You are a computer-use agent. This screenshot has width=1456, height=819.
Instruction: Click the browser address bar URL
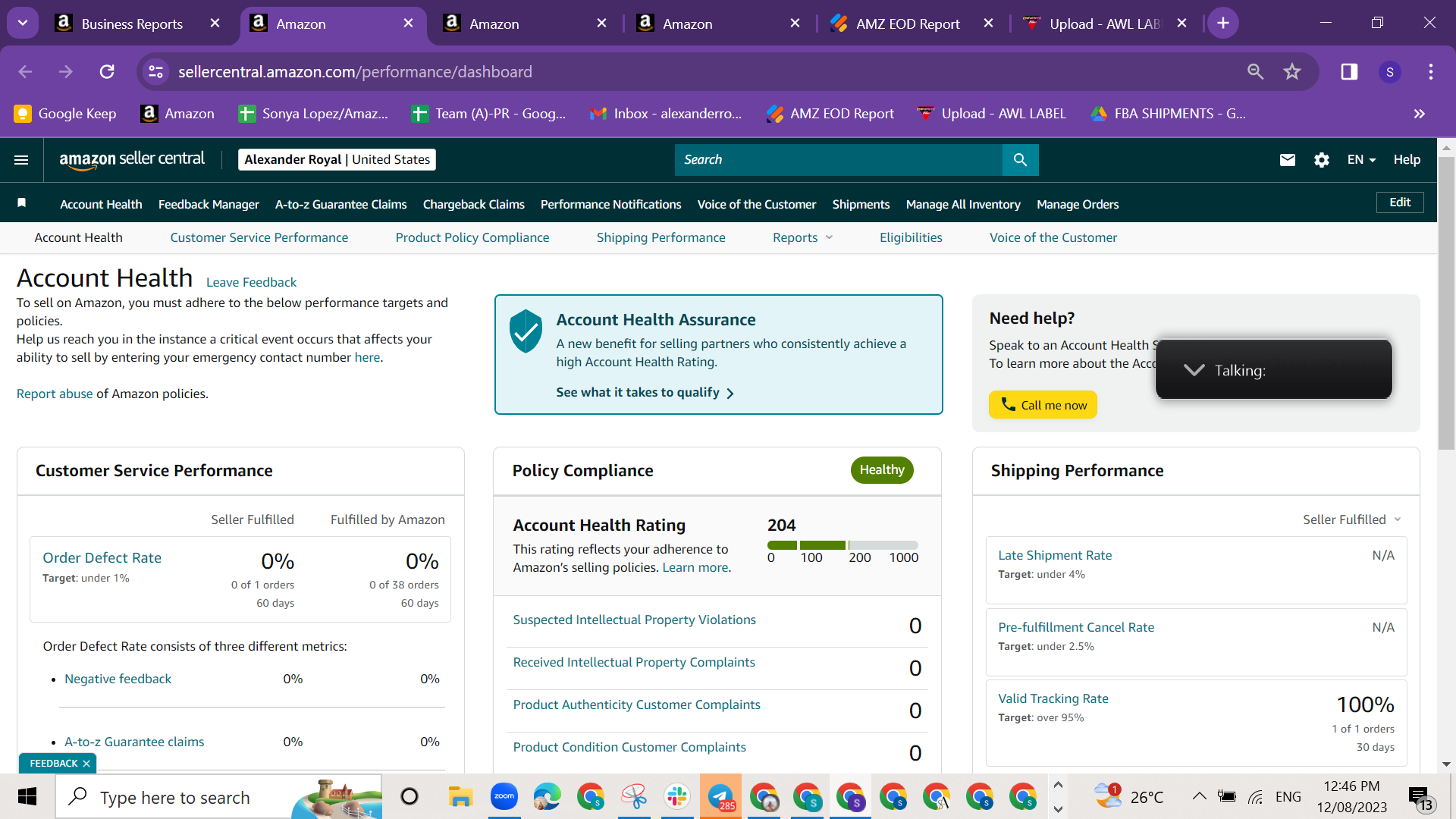coord(355,72)
